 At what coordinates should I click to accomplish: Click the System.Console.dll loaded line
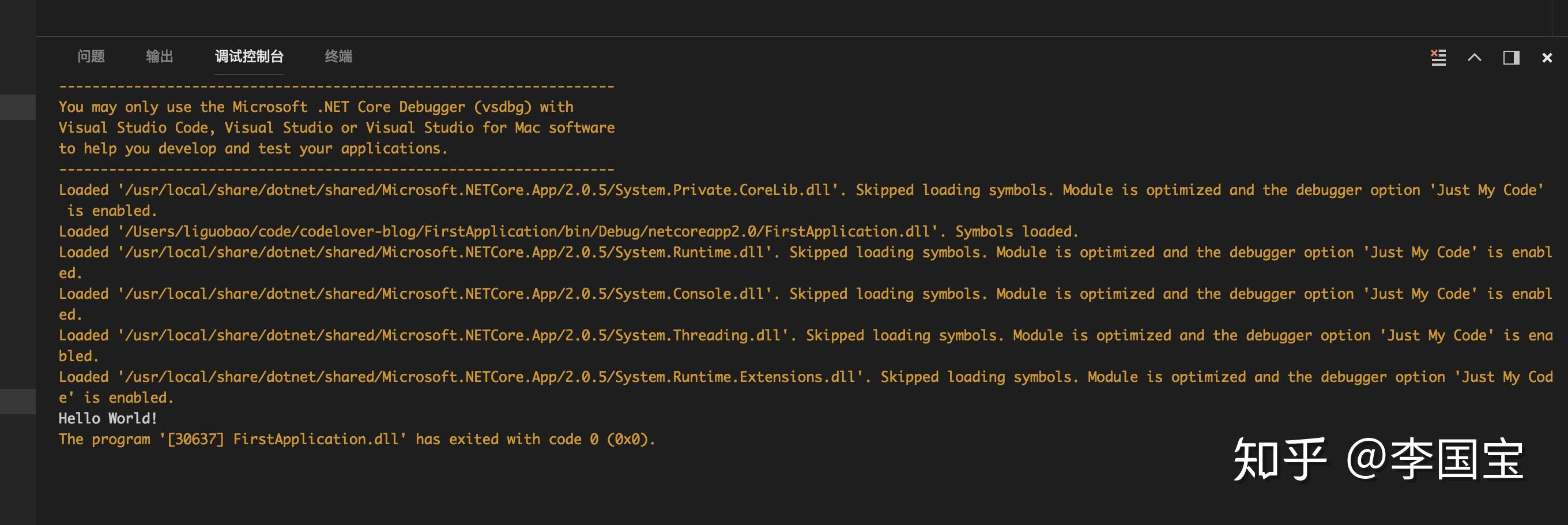805,303
